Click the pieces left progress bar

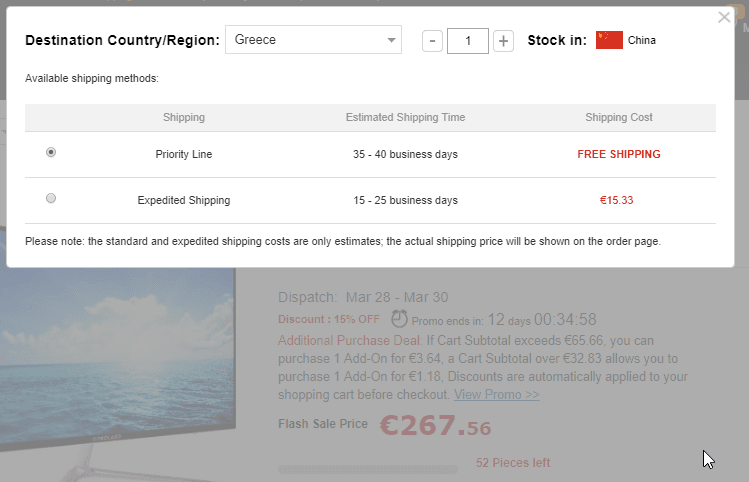point(367,468)
